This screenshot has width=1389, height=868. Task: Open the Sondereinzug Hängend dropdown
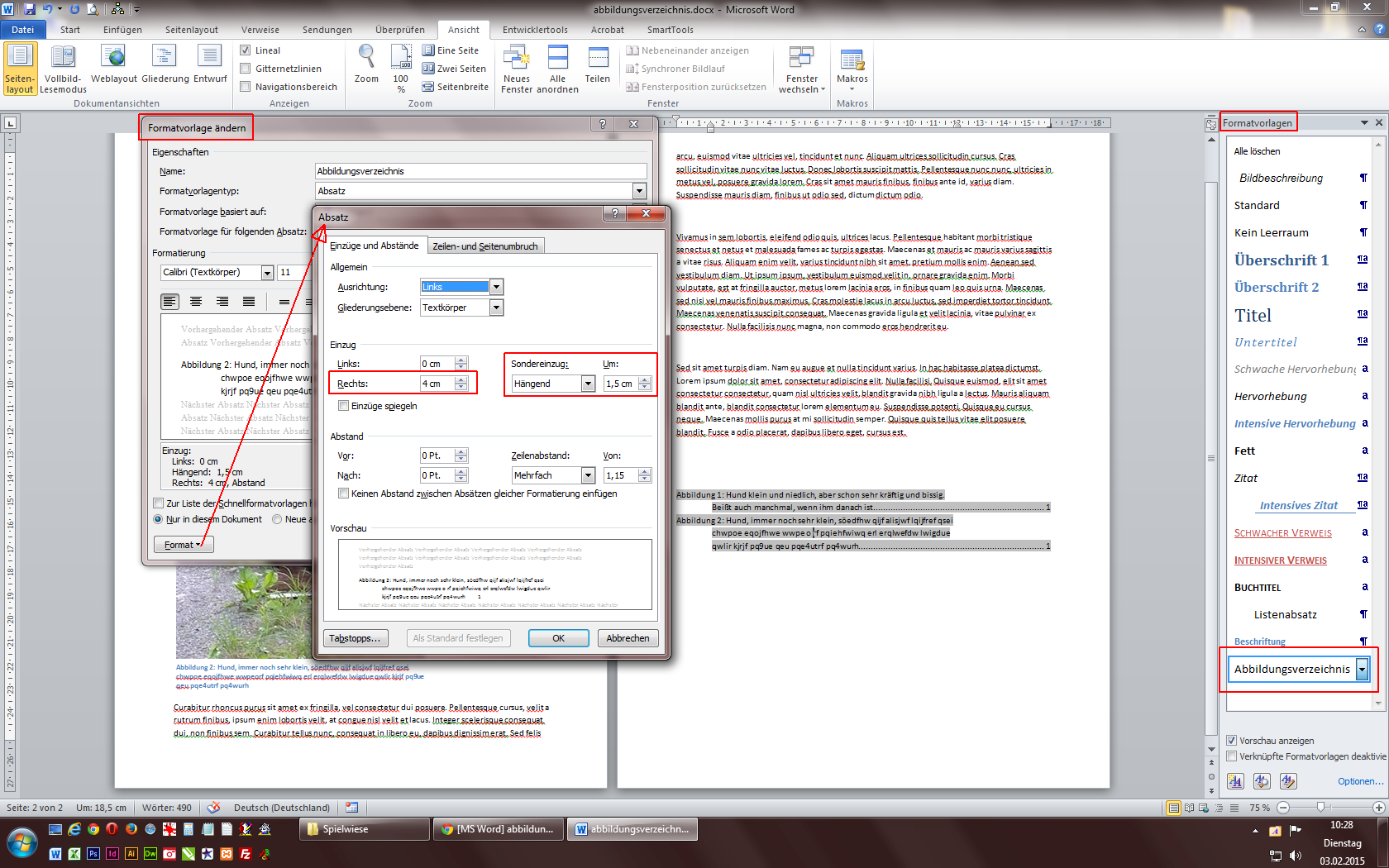point(588,384)
